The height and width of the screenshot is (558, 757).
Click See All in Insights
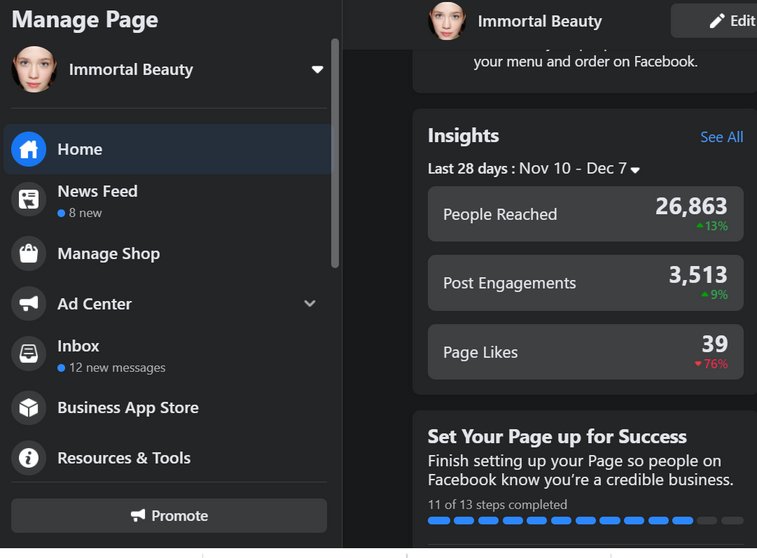(x=722, y=137)
